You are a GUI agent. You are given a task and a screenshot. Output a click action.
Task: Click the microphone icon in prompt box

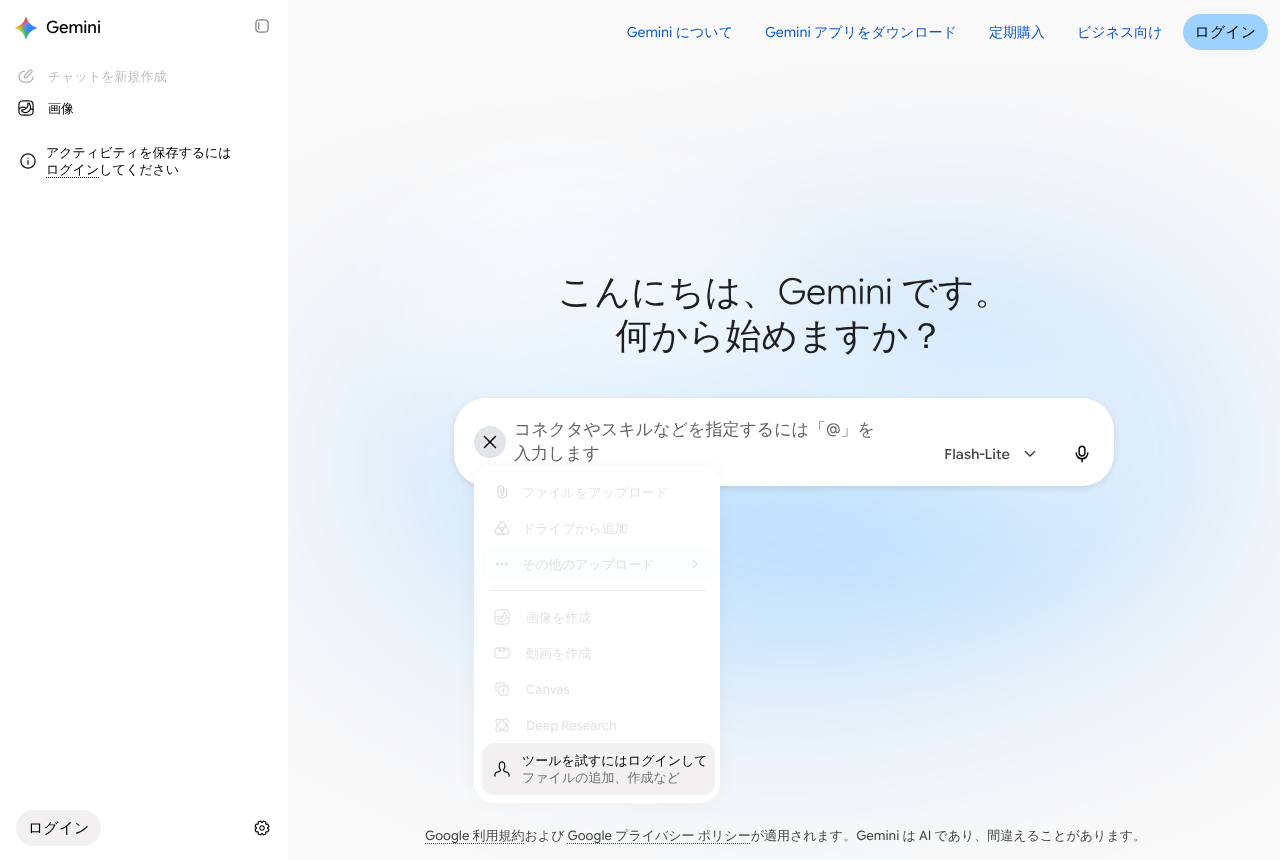1082,454
